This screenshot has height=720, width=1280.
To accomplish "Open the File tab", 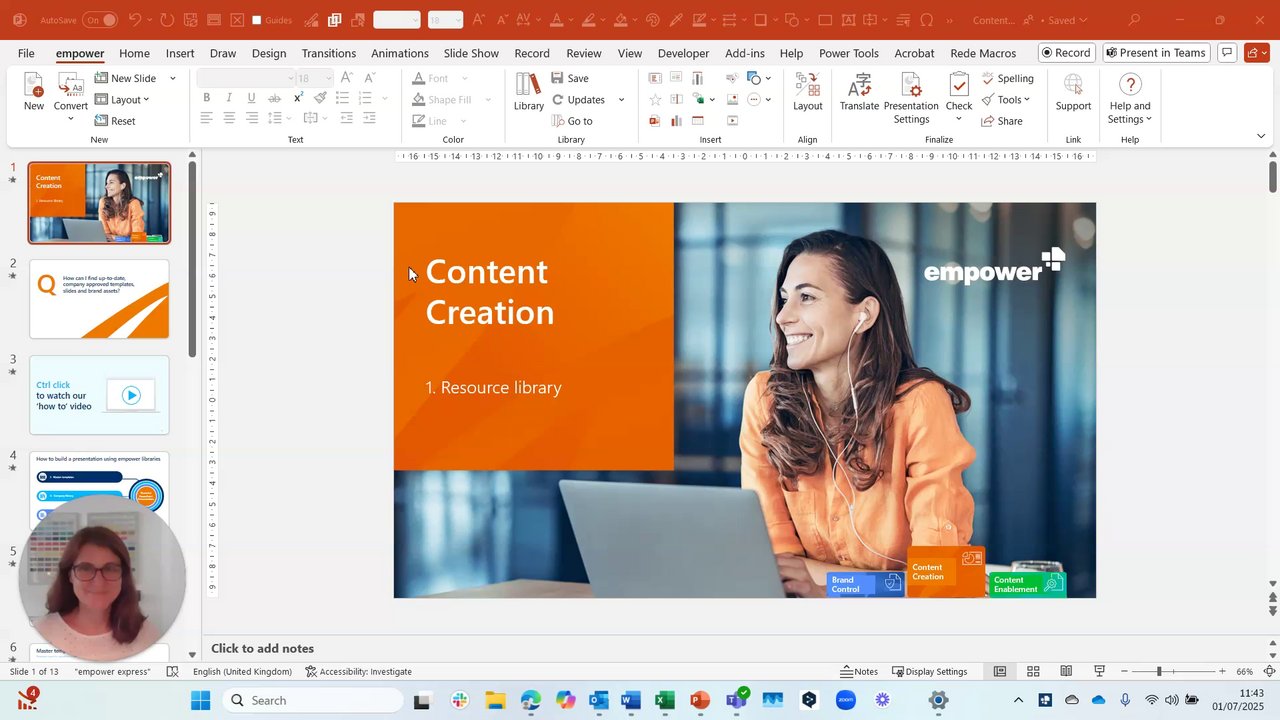I will tap(26, 53).
